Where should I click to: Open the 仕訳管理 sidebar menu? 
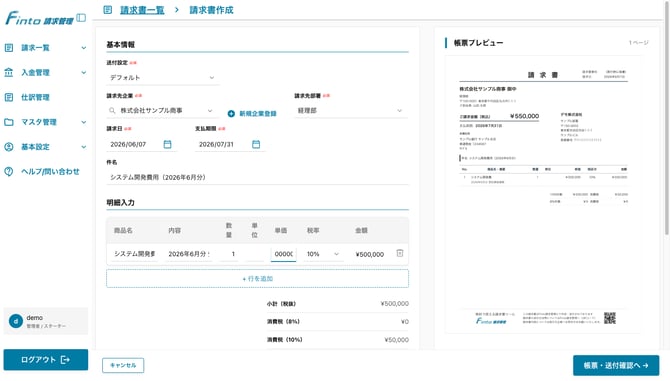click(45, 97)
